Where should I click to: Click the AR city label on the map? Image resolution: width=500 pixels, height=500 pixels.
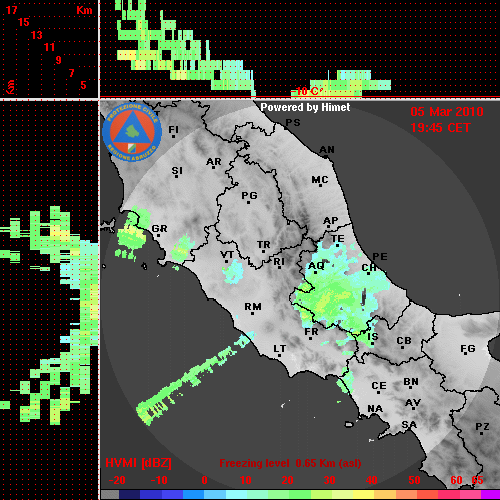coord(214,162)
